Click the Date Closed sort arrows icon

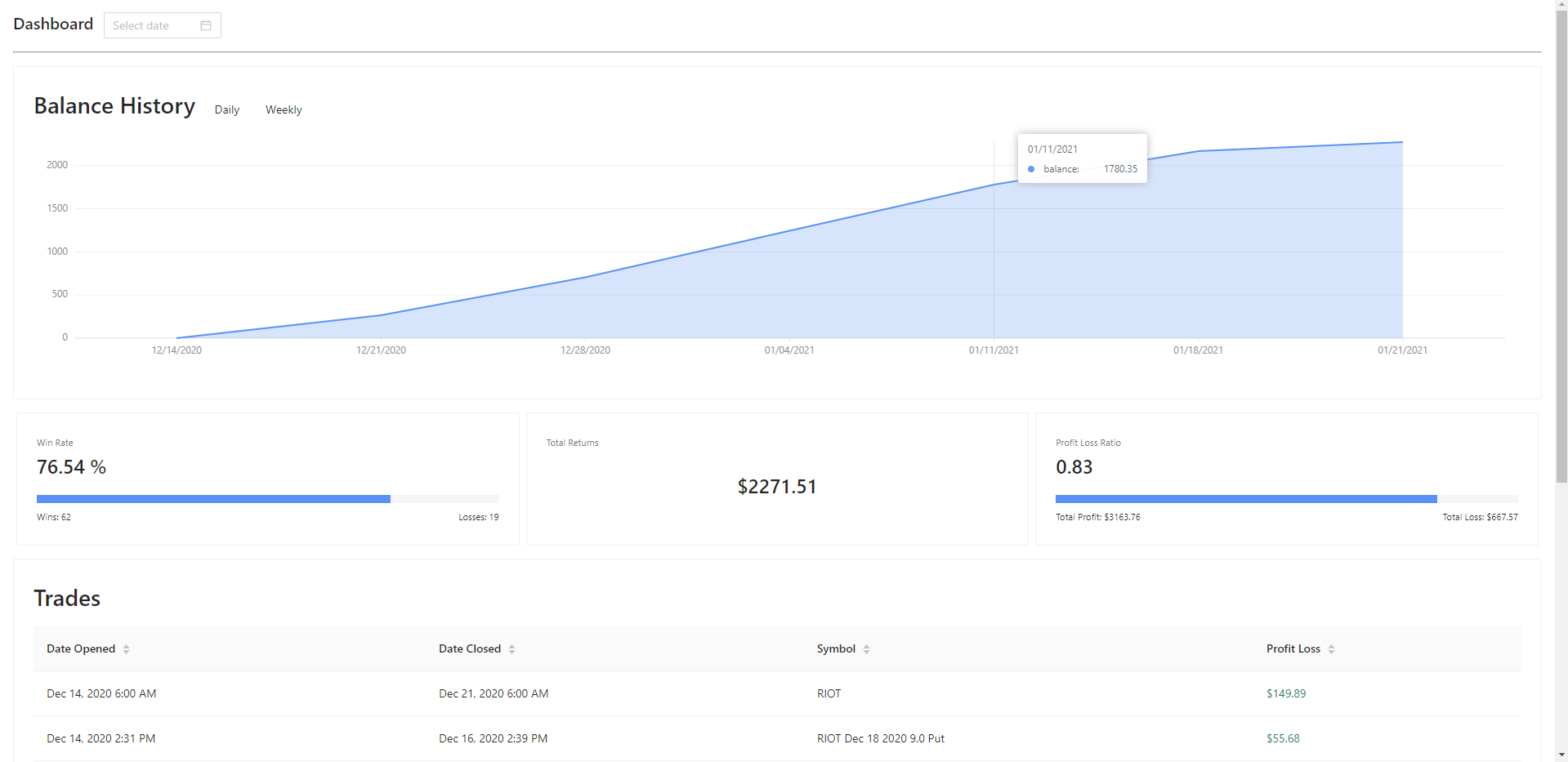(511, 649)
